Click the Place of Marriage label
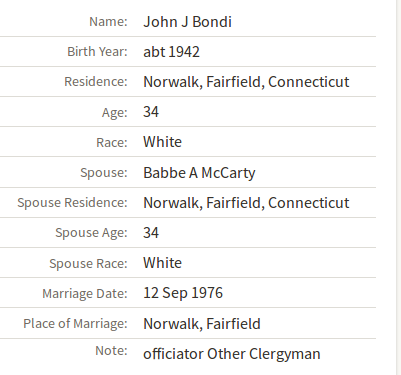Screen dimensions: 401x375 (x=75, y=324)
